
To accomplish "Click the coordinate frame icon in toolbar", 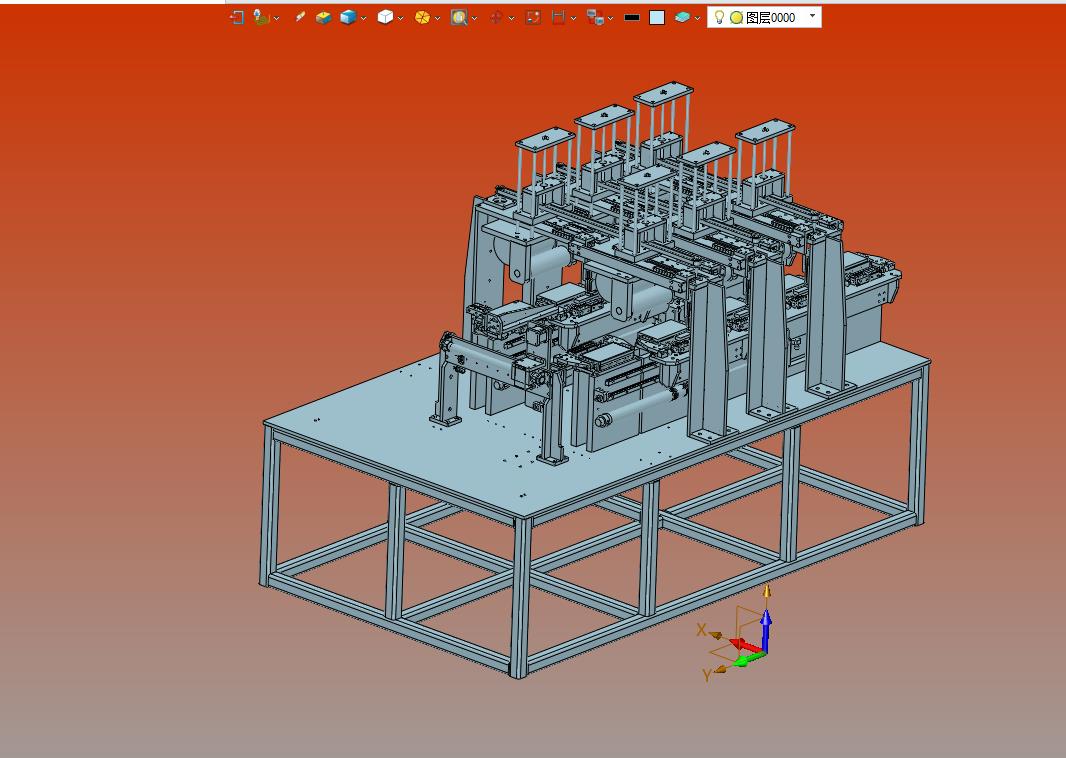I will (261, 18).
